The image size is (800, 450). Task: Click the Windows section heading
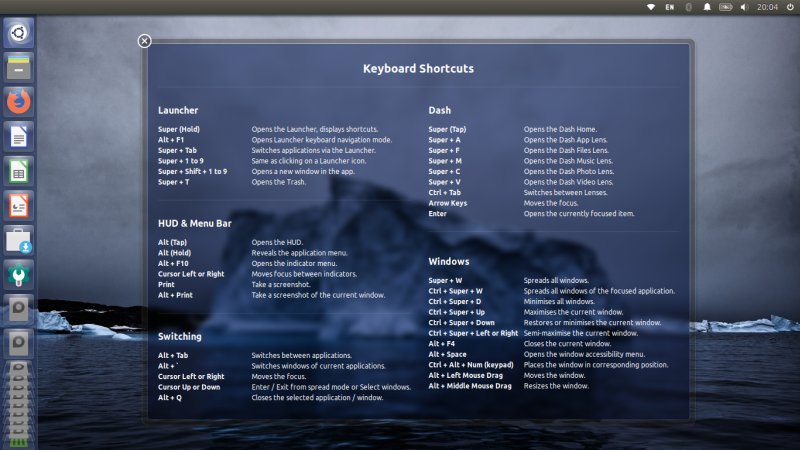(x=449, y=261)
